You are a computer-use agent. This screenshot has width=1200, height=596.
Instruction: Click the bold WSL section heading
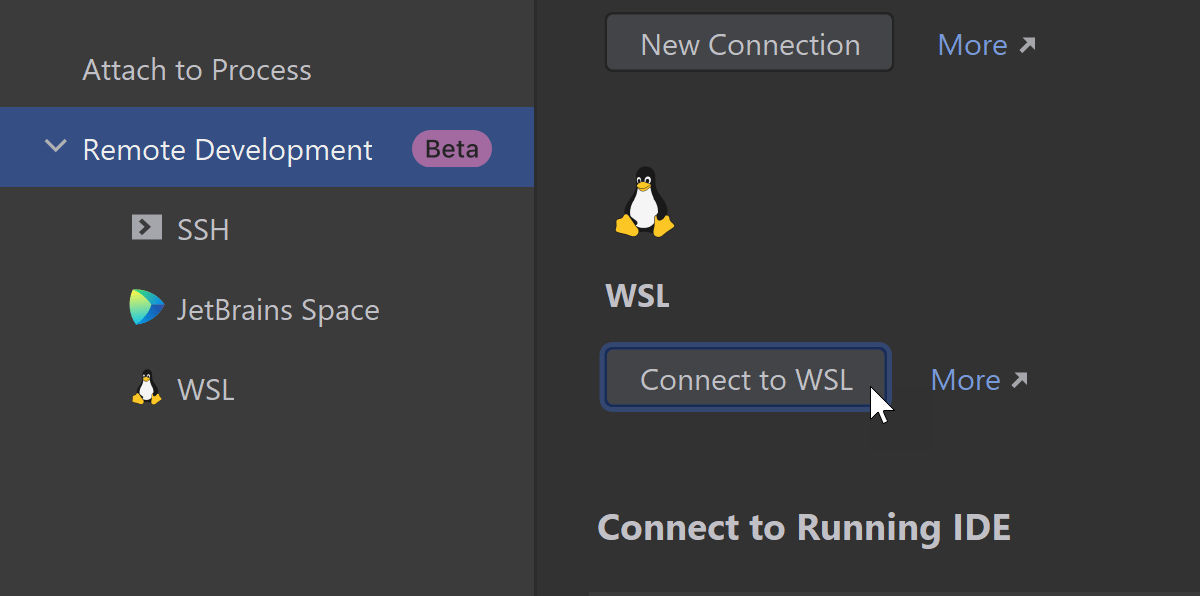pyautogui.click(x=637, y=296)
